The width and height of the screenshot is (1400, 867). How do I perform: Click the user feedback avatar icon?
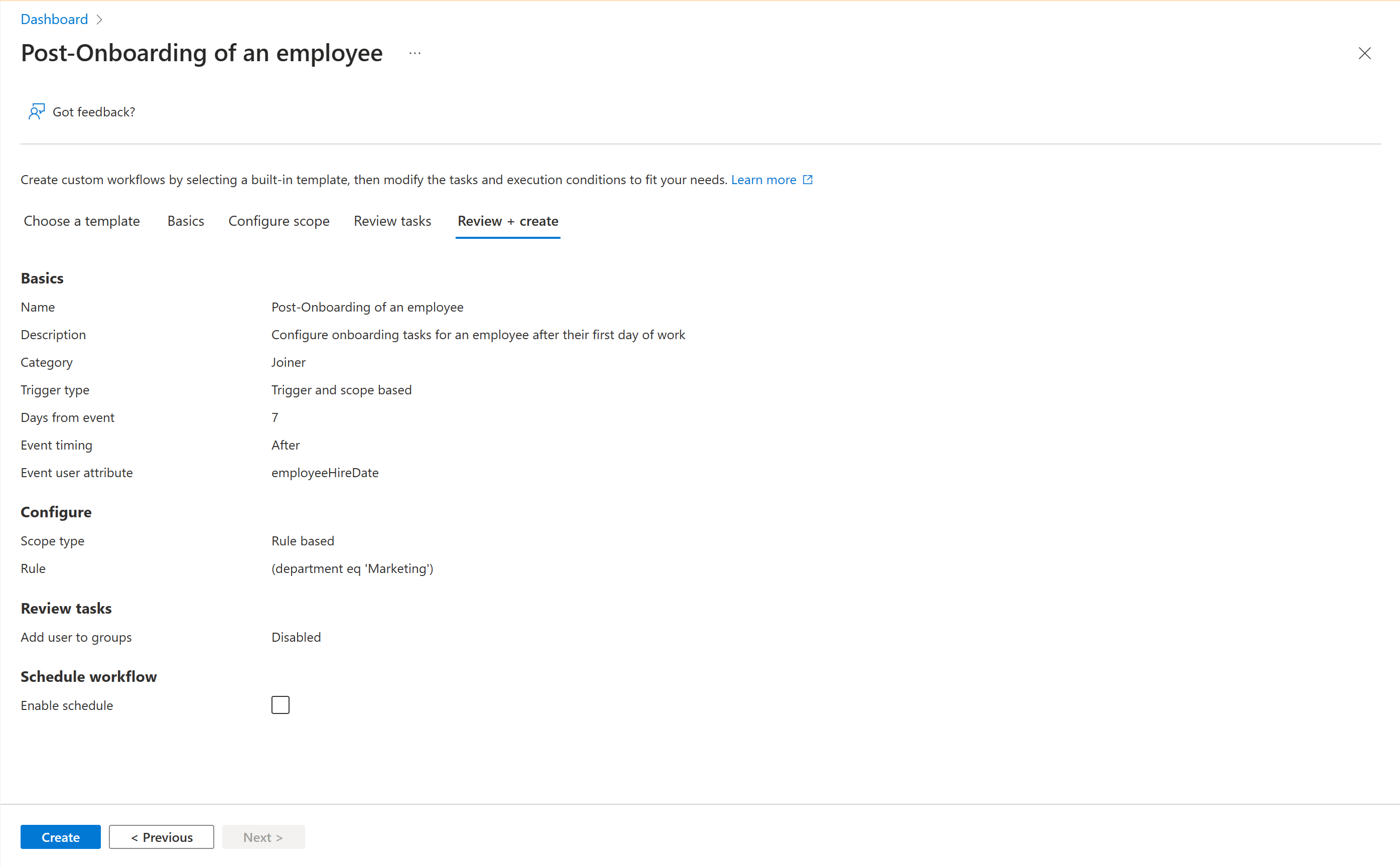(35, 111)
